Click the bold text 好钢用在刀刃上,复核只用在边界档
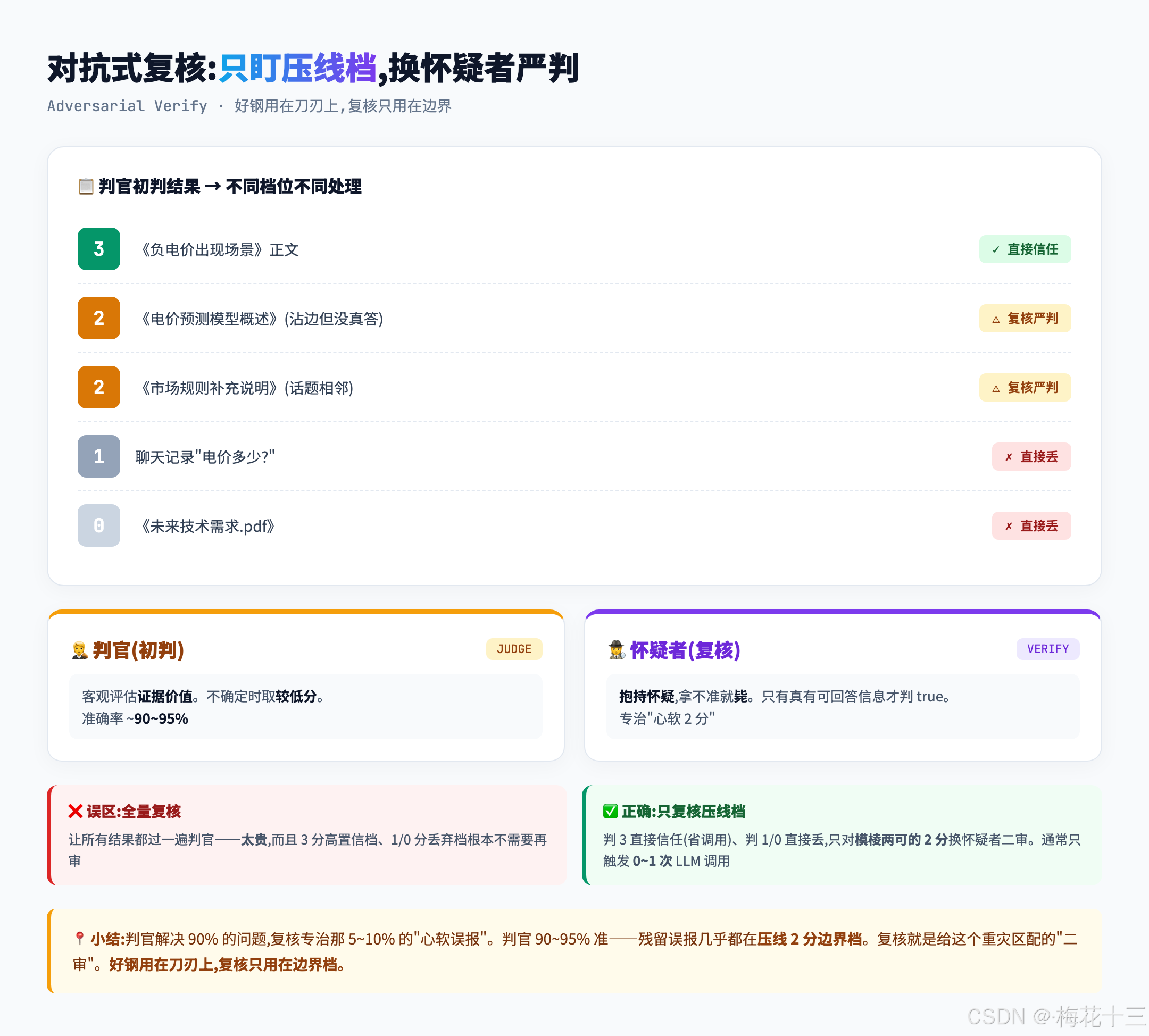The height and width of the screenshot is (1036, 1149). [x=227, y=964]
